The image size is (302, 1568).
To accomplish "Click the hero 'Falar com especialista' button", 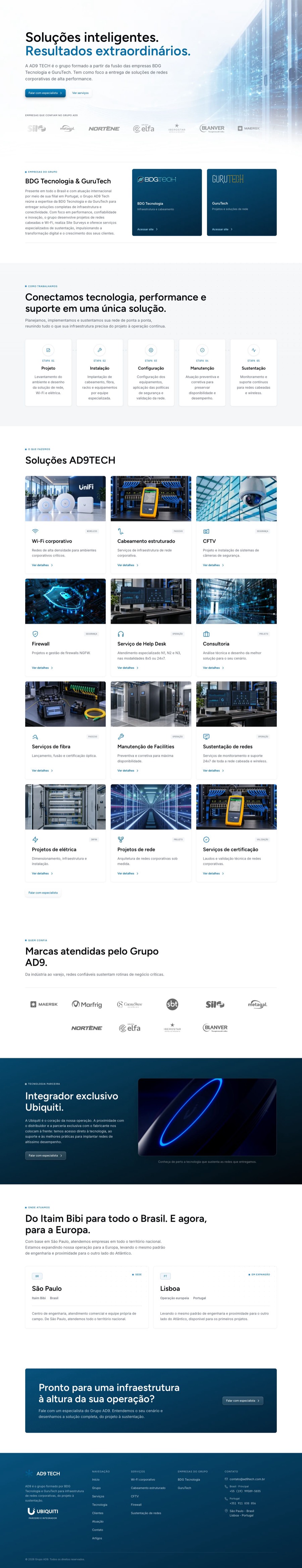I will click(x=46, y=93).
